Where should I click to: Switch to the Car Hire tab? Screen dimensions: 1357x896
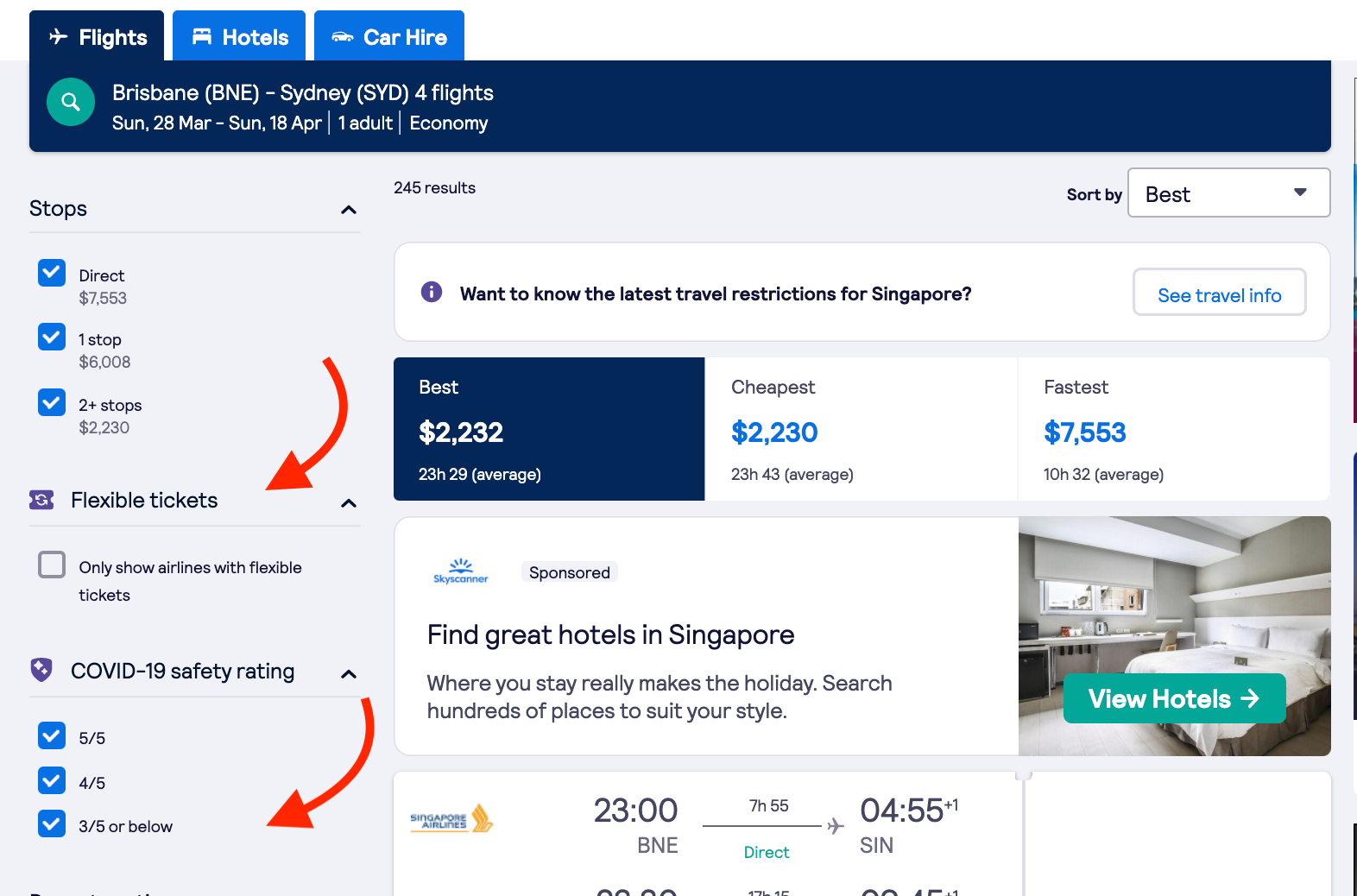389,36
